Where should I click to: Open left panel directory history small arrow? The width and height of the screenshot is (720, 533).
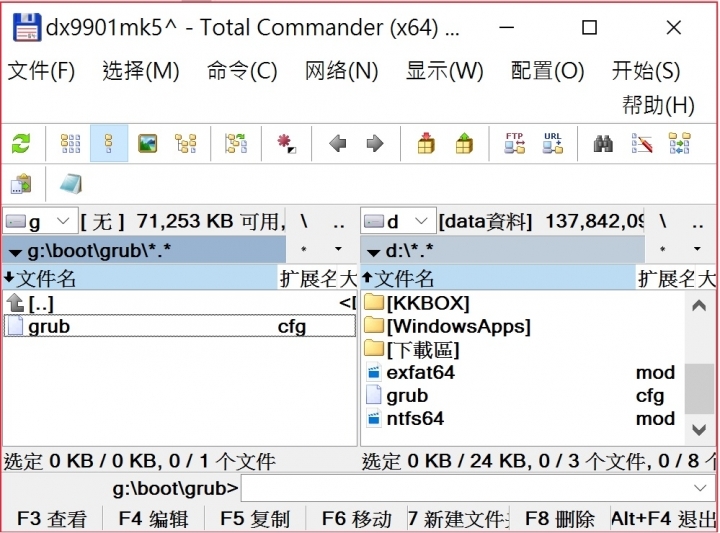(338, 249)
